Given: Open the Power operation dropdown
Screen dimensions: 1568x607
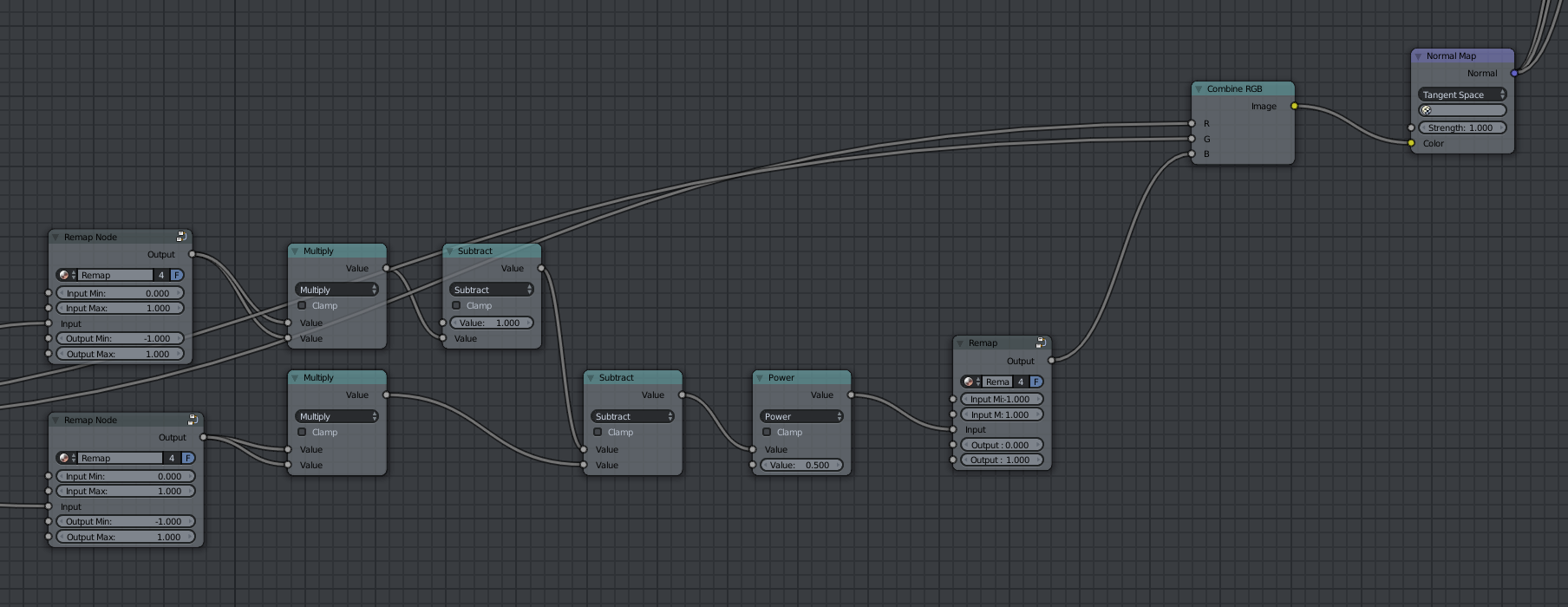Looking at the screenshot, I should point(802,416).
